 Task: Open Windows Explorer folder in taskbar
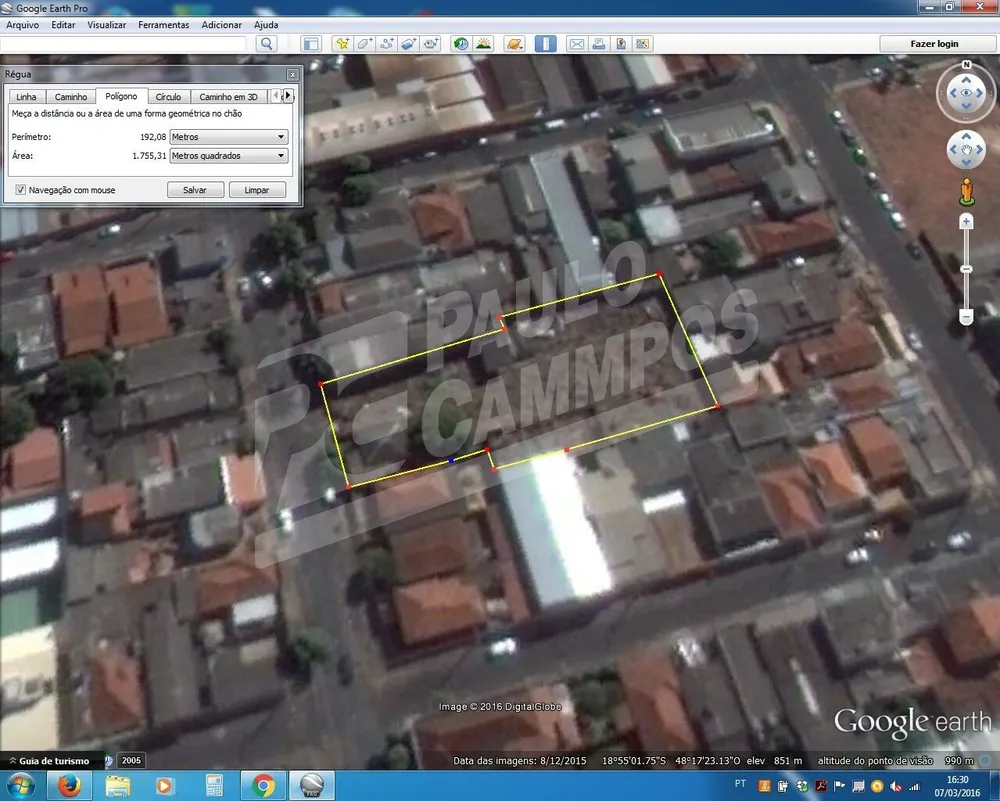[x=118, y=785]
